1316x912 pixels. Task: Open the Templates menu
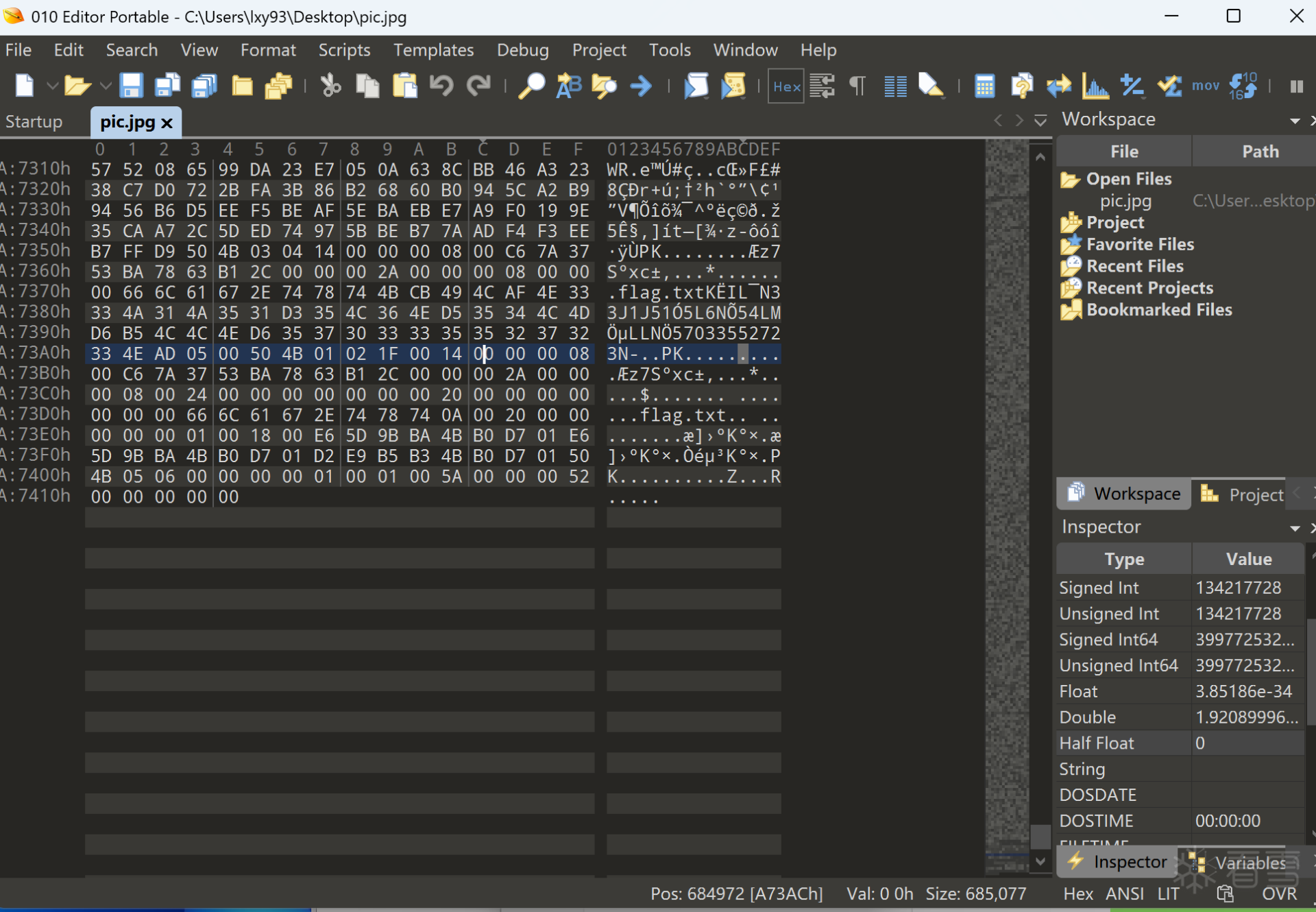[x=433, y=50]
